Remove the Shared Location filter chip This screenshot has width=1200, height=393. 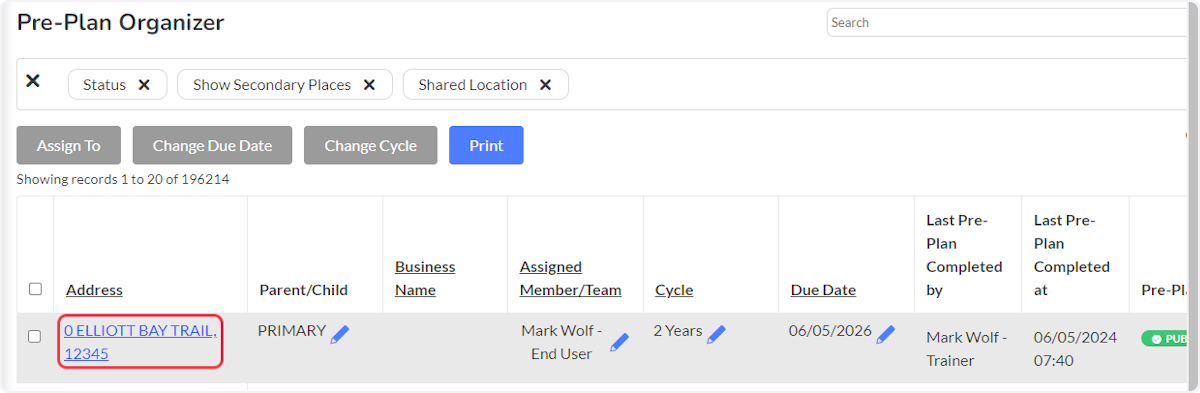[545, 85]
